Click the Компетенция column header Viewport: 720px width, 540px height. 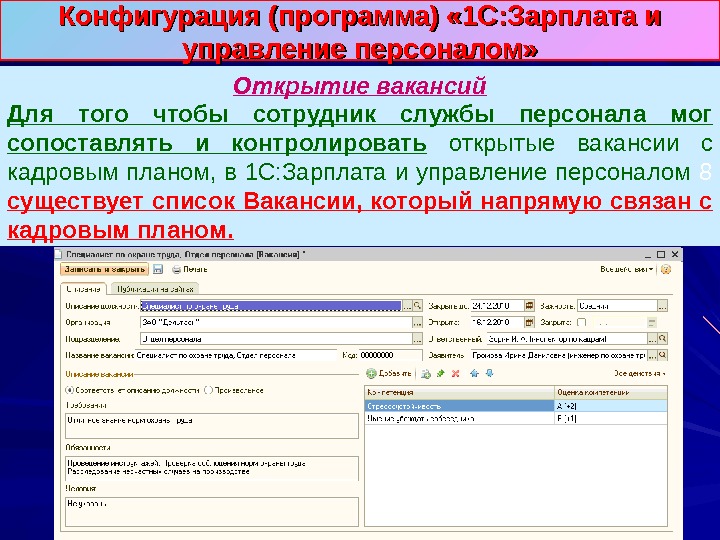[460, 393]
